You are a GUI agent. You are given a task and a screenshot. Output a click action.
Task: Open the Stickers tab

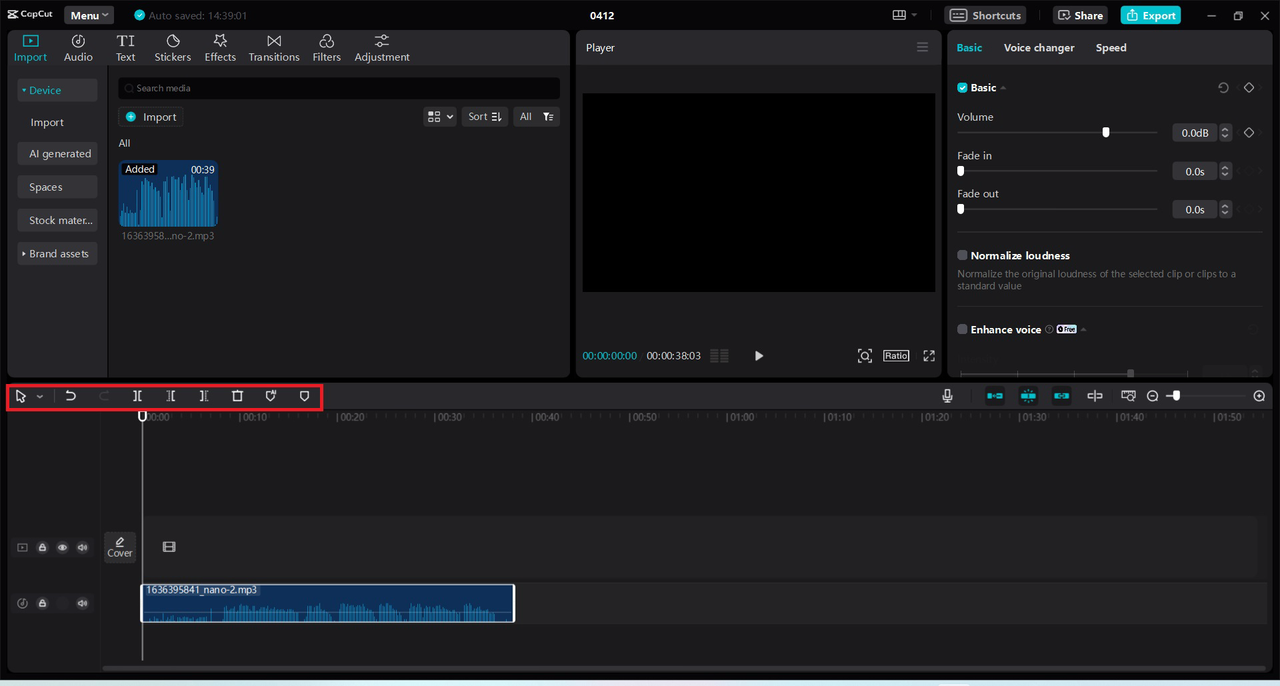coord(172,48)
